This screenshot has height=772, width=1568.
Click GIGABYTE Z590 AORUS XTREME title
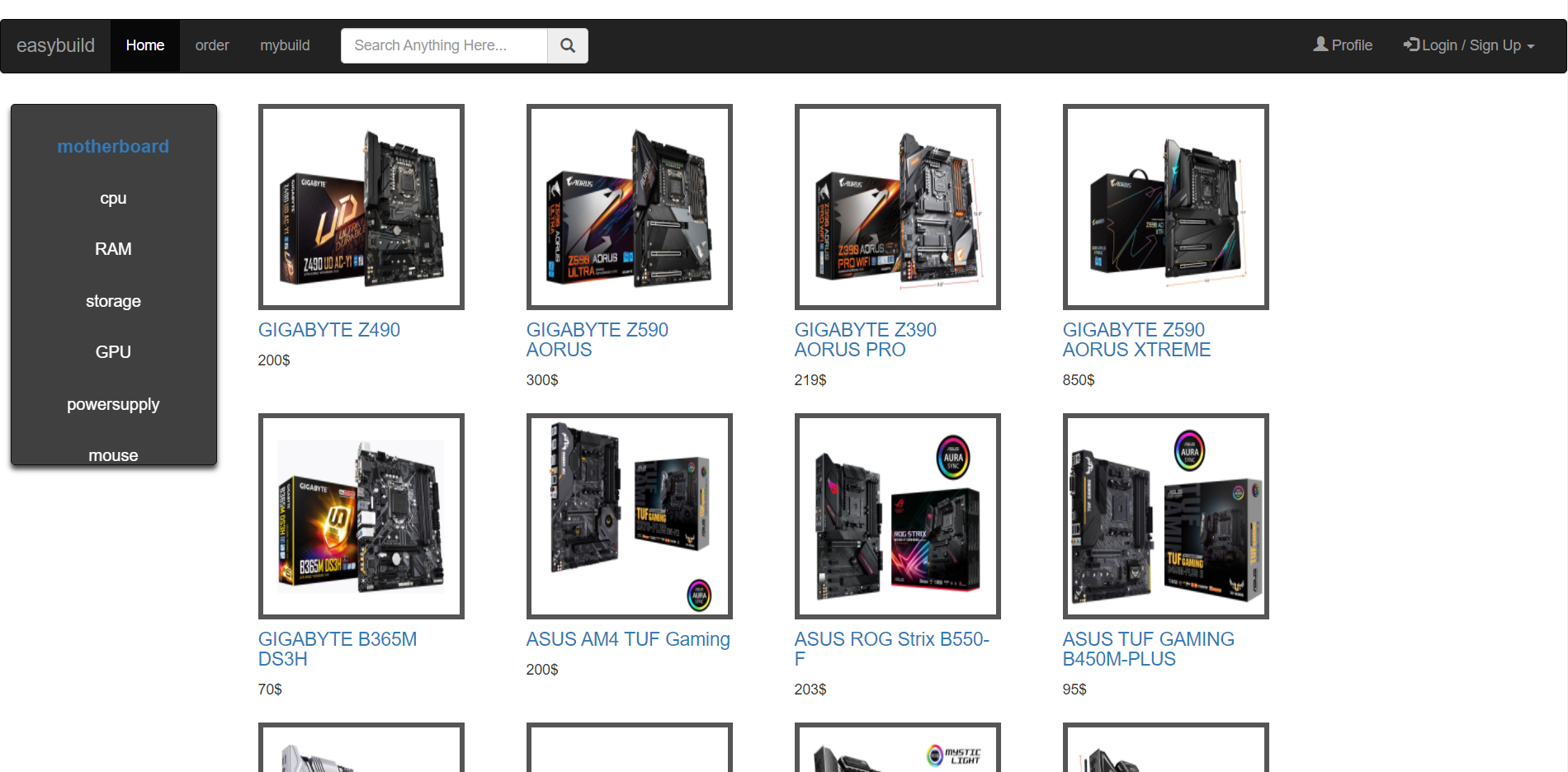click(1136, 340)
